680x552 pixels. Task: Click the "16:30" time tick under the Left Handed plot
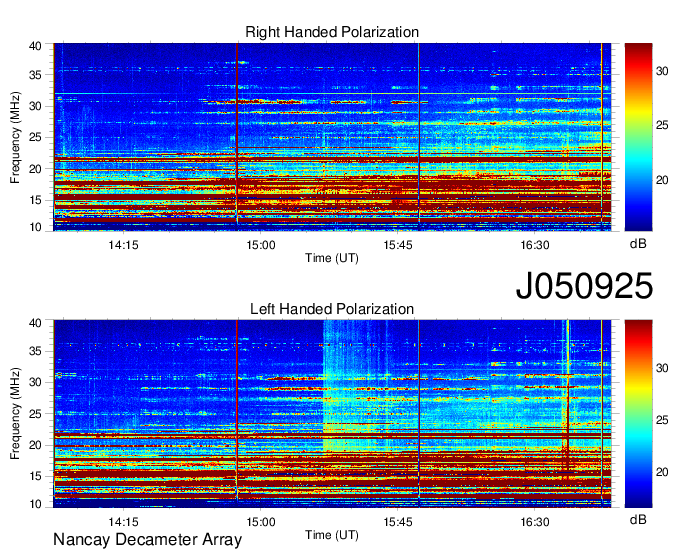tap(535, 522)
